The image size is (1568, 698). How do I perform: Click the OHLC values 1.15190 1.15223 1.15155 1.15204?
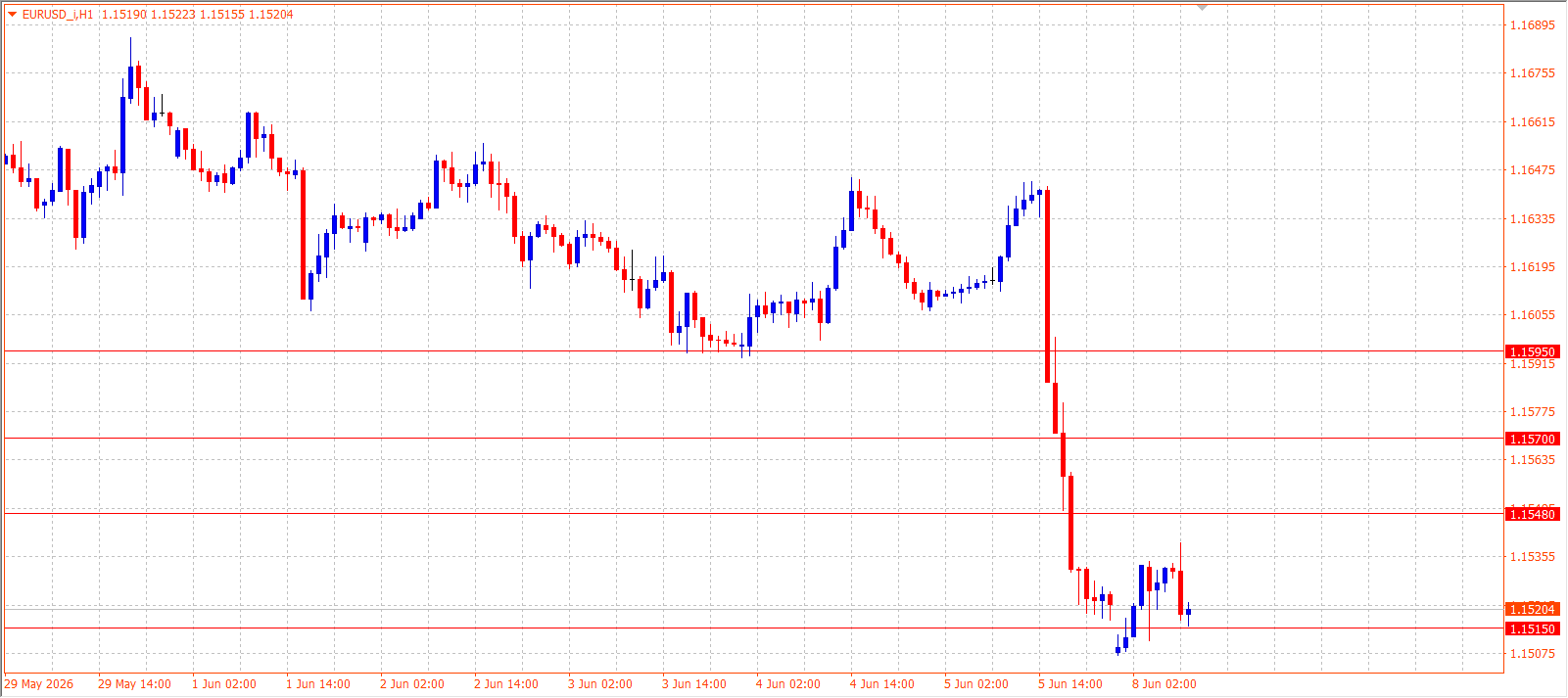[x=197, y=15]
